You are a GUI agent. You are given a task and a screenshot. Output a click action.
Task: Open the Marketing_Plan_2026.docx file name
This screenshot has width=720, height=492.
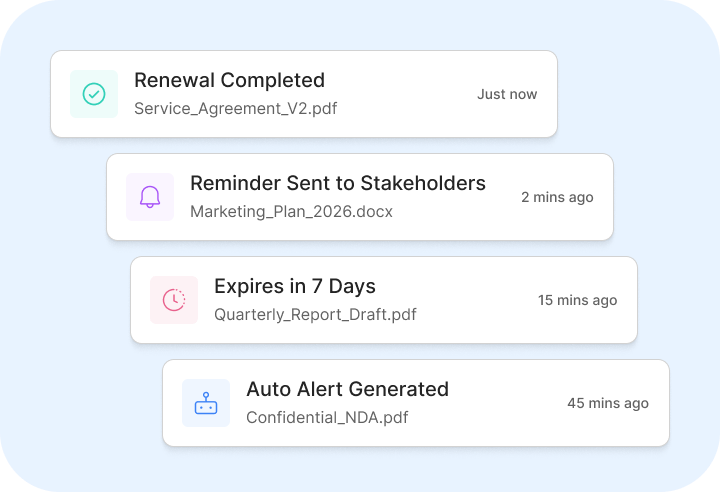click(291, 211)
